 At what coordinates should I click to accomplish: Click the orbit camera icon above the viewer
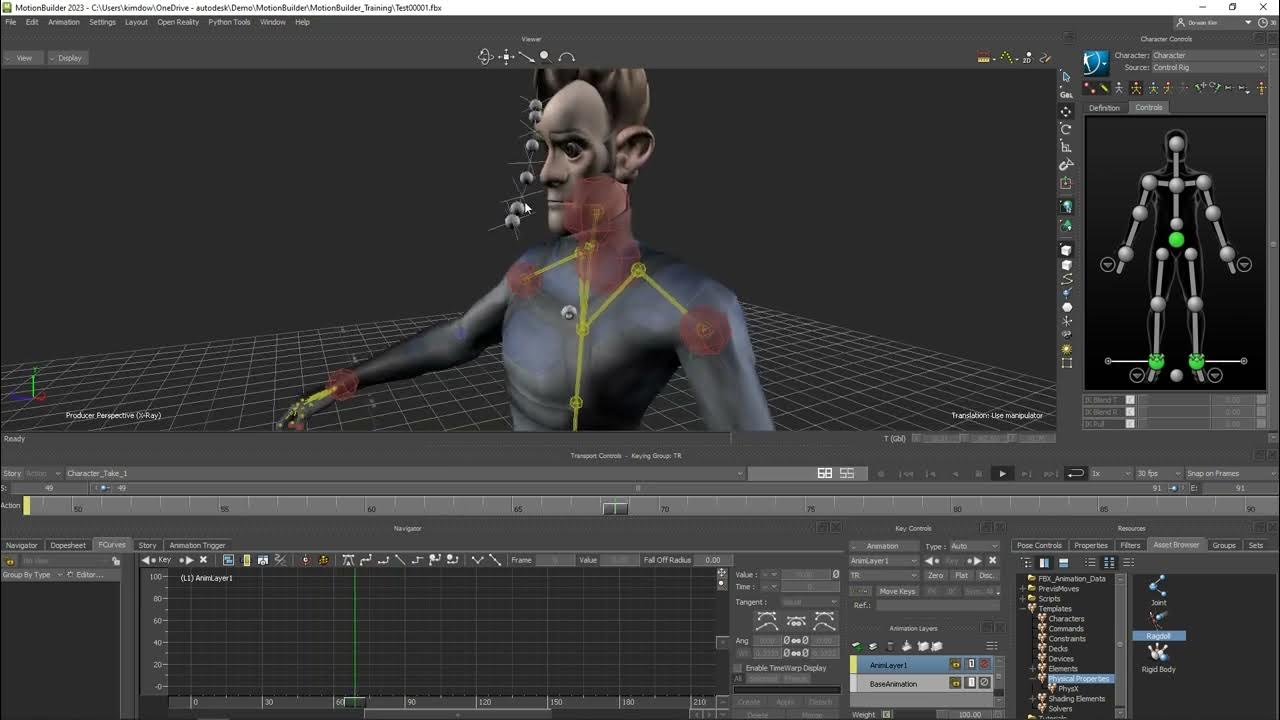click(486, 57)
